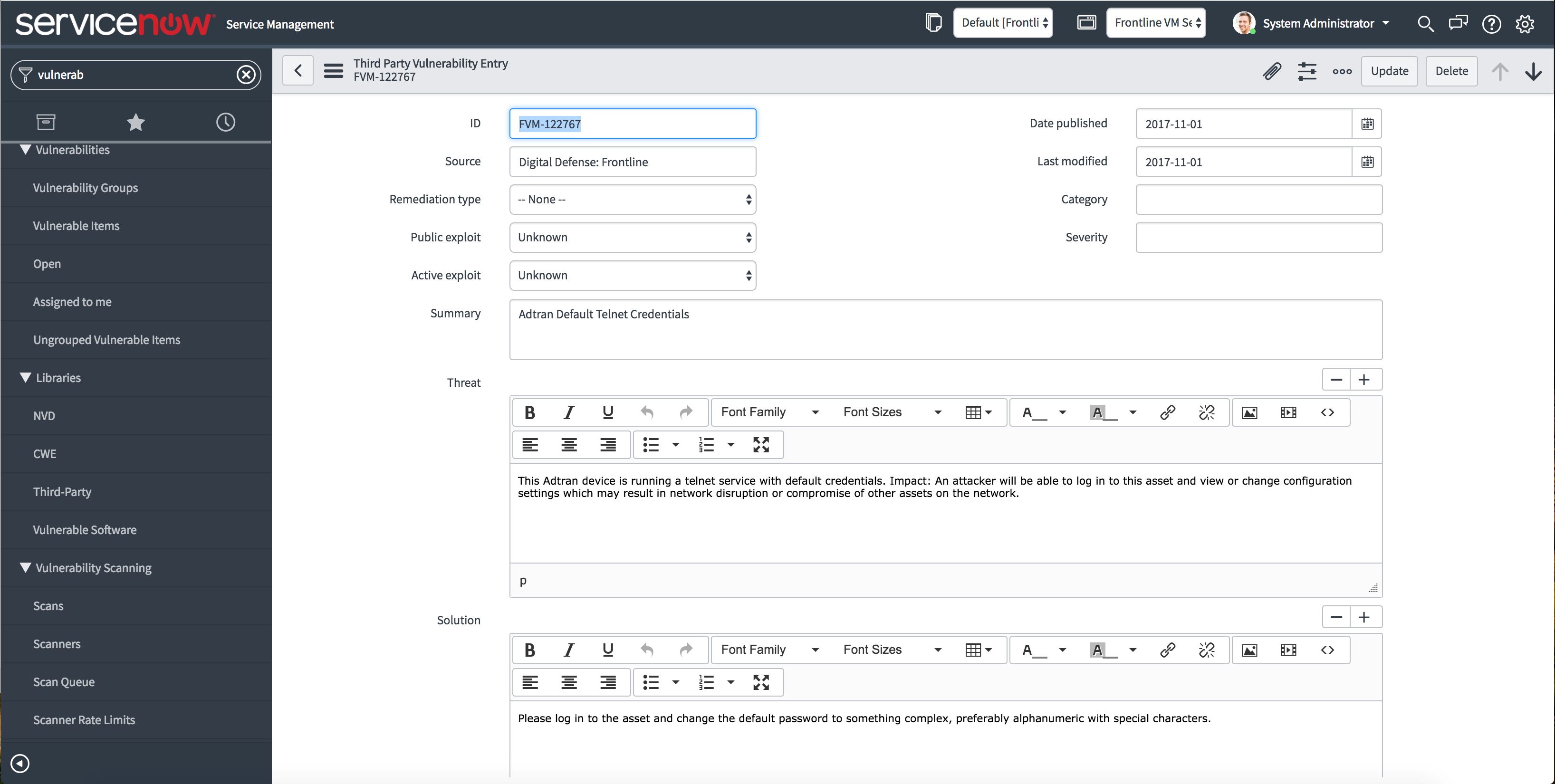Open the text color picker in Threat editor

1062,412
